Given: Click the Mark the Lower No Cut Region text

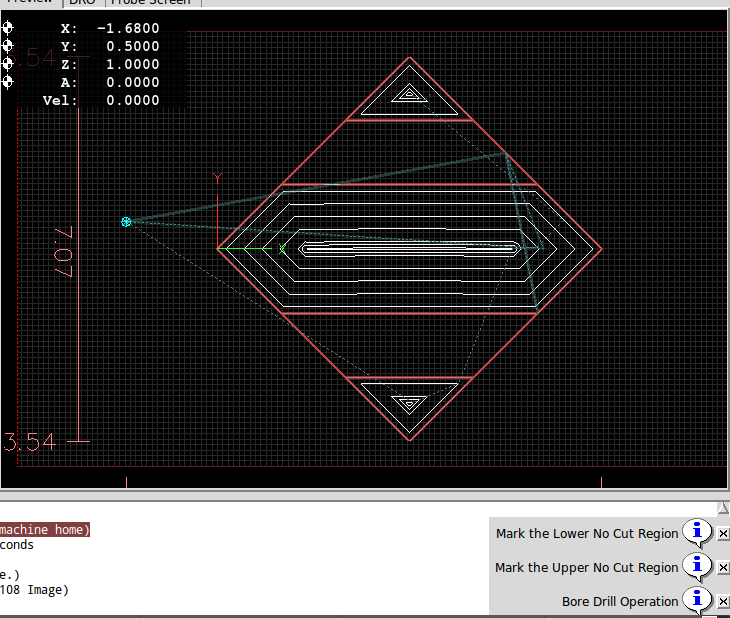Looking at the screenshot, I should coord(586,534).
